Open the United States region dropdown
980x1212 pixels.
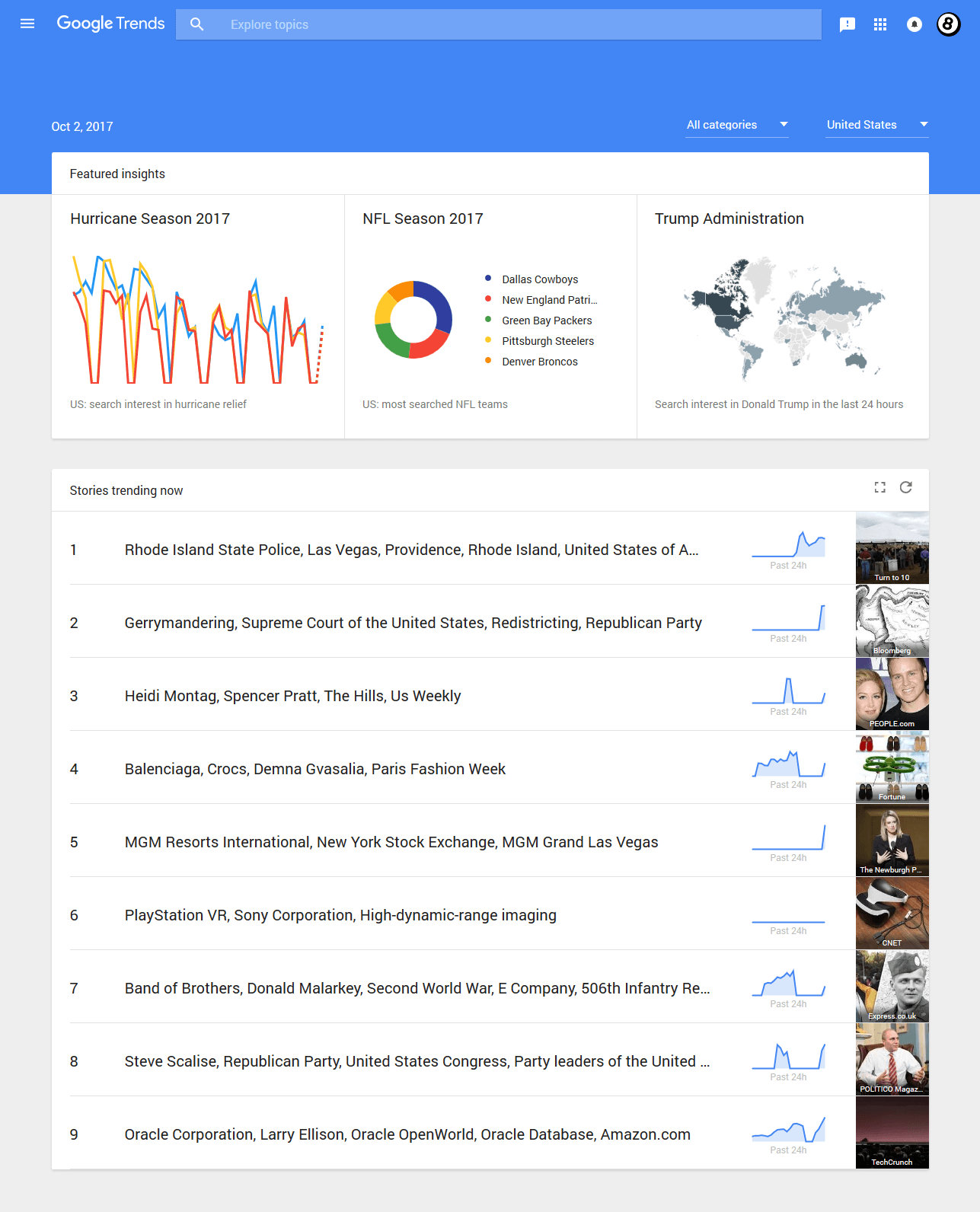point(877,125)
